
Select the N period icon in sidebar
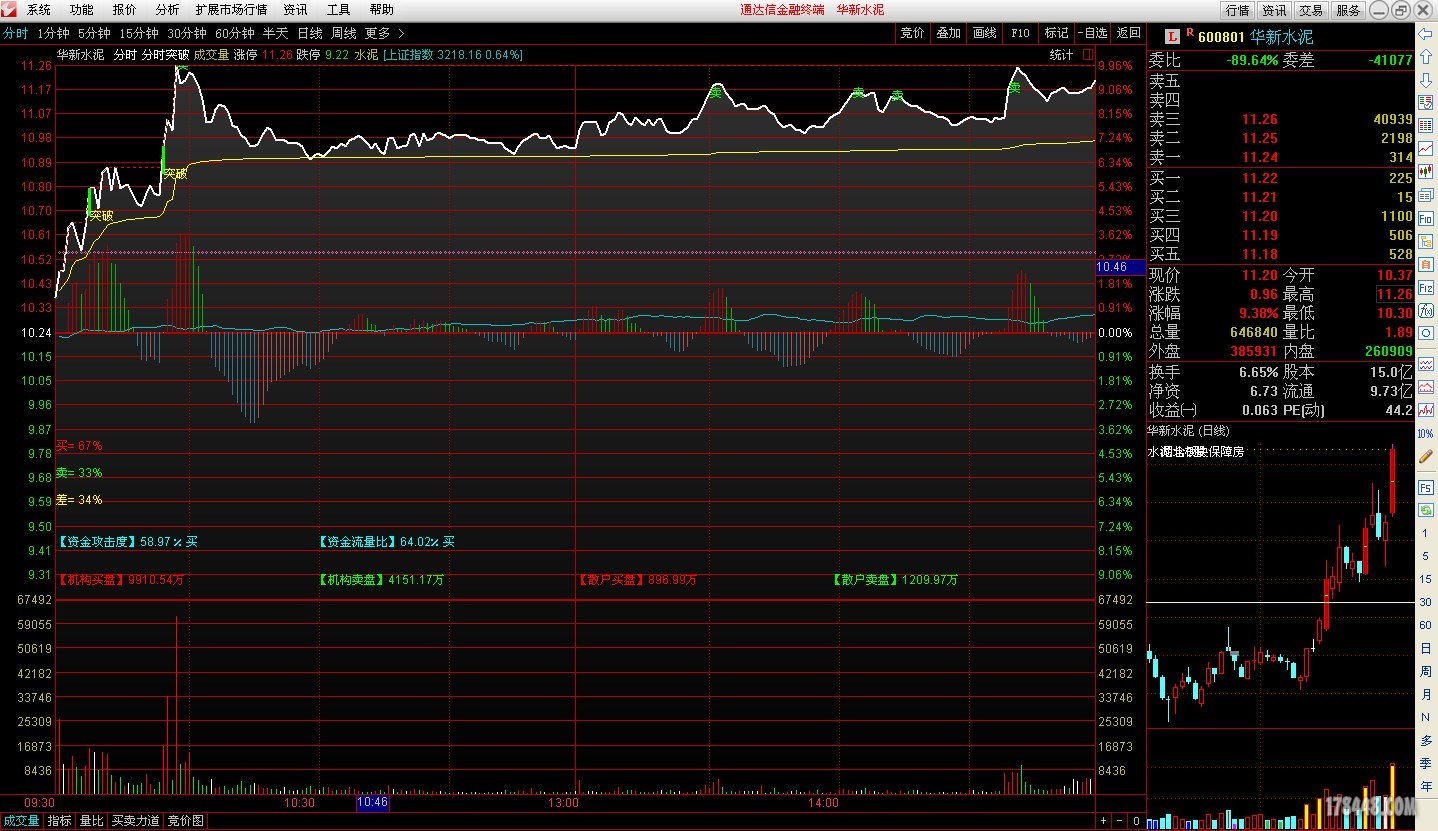point(1426,717)
